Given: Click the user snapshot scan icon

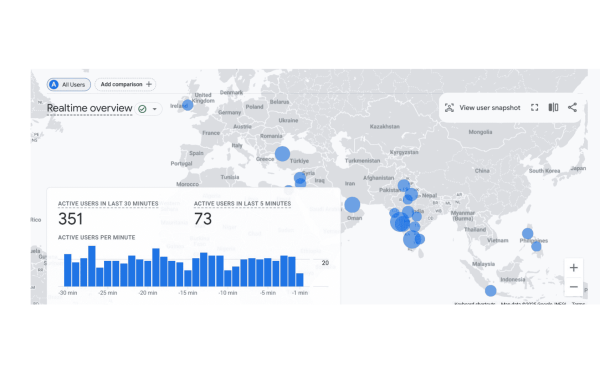Looking at the screenshot, I should click(449, 108).
